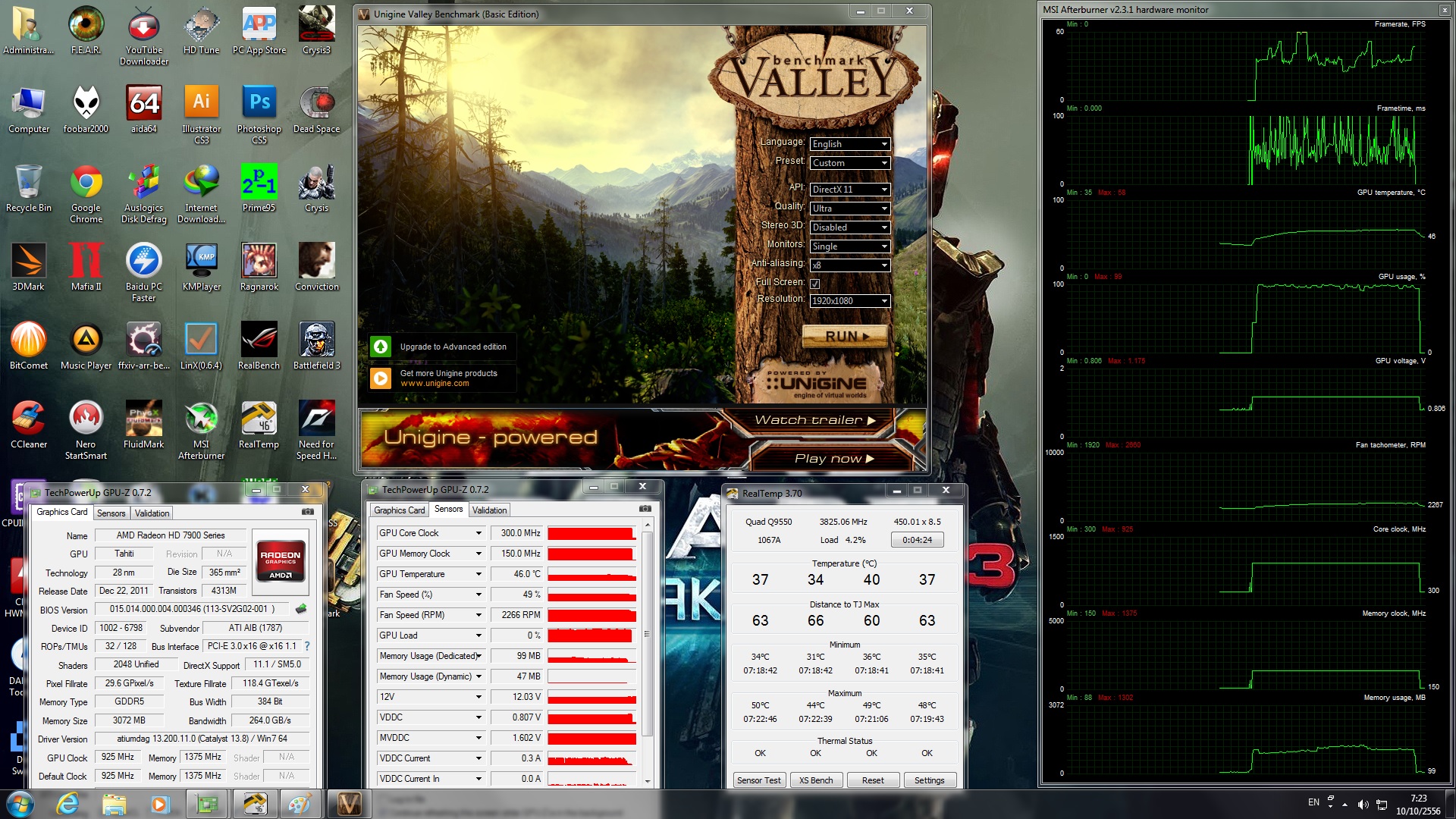Open the Windows Start menu

20,804
